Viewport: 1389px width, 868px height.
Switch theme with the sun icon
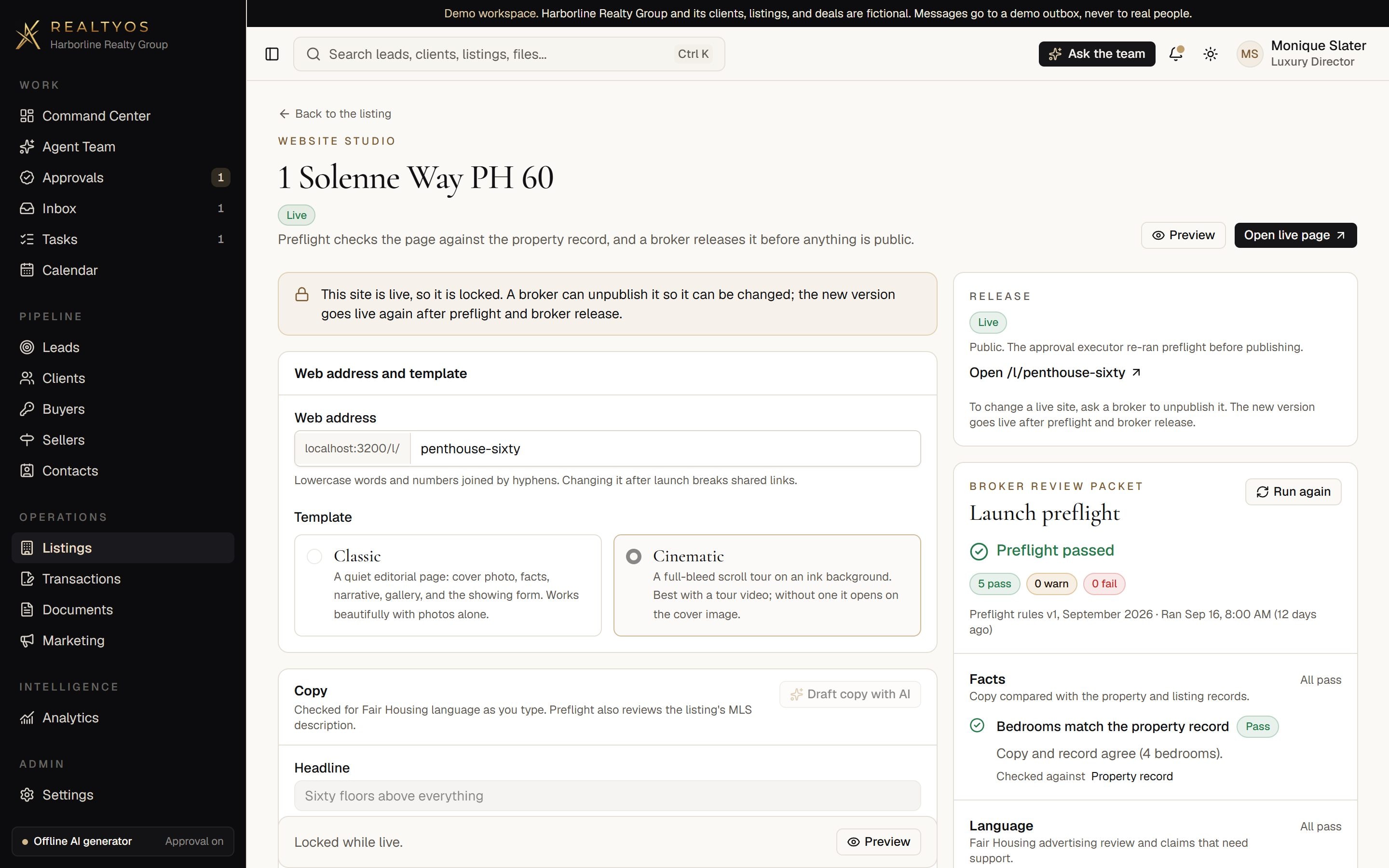(1211, 54)
